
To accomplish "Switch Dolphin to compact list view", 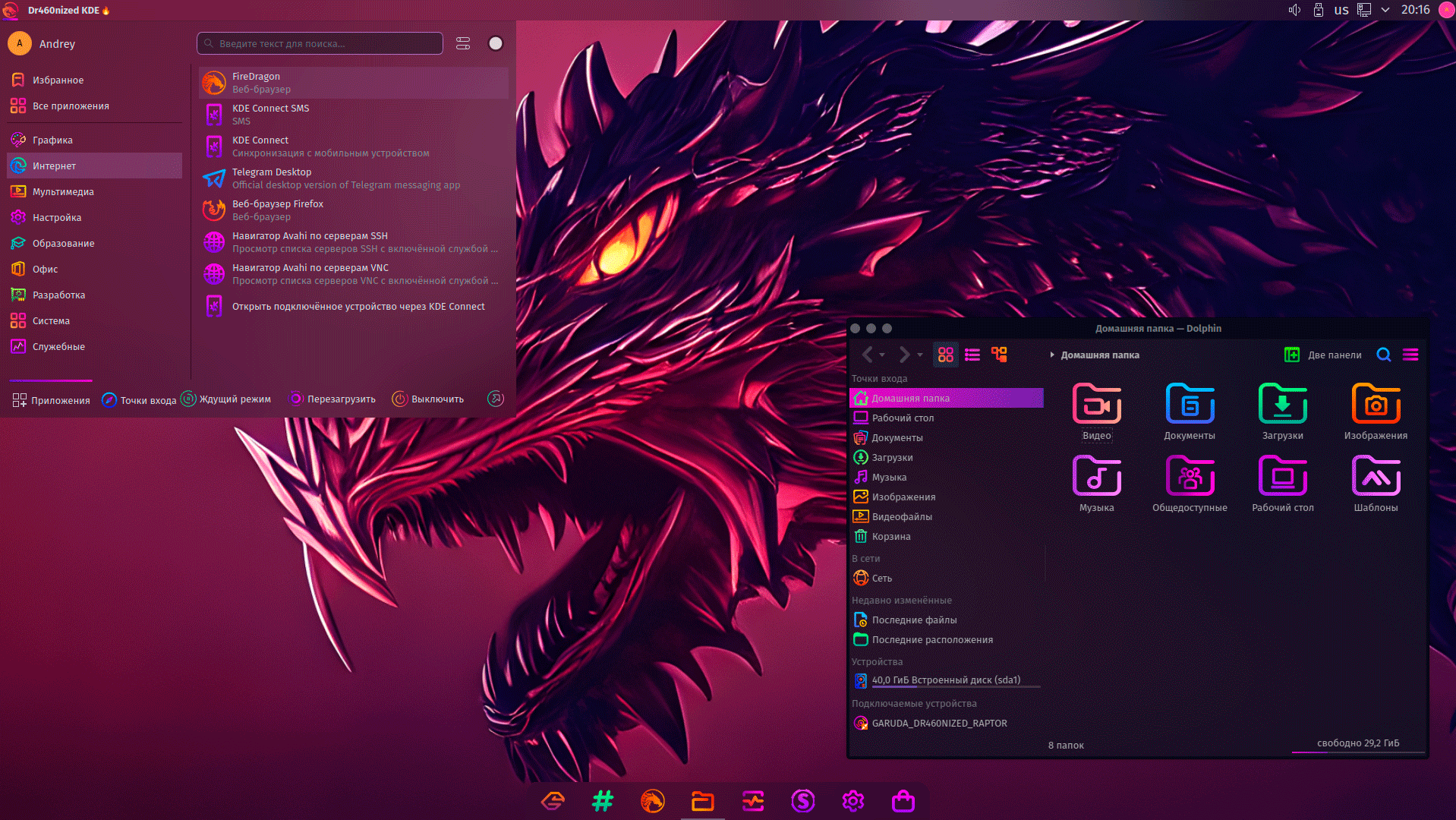I will [972, 355].
